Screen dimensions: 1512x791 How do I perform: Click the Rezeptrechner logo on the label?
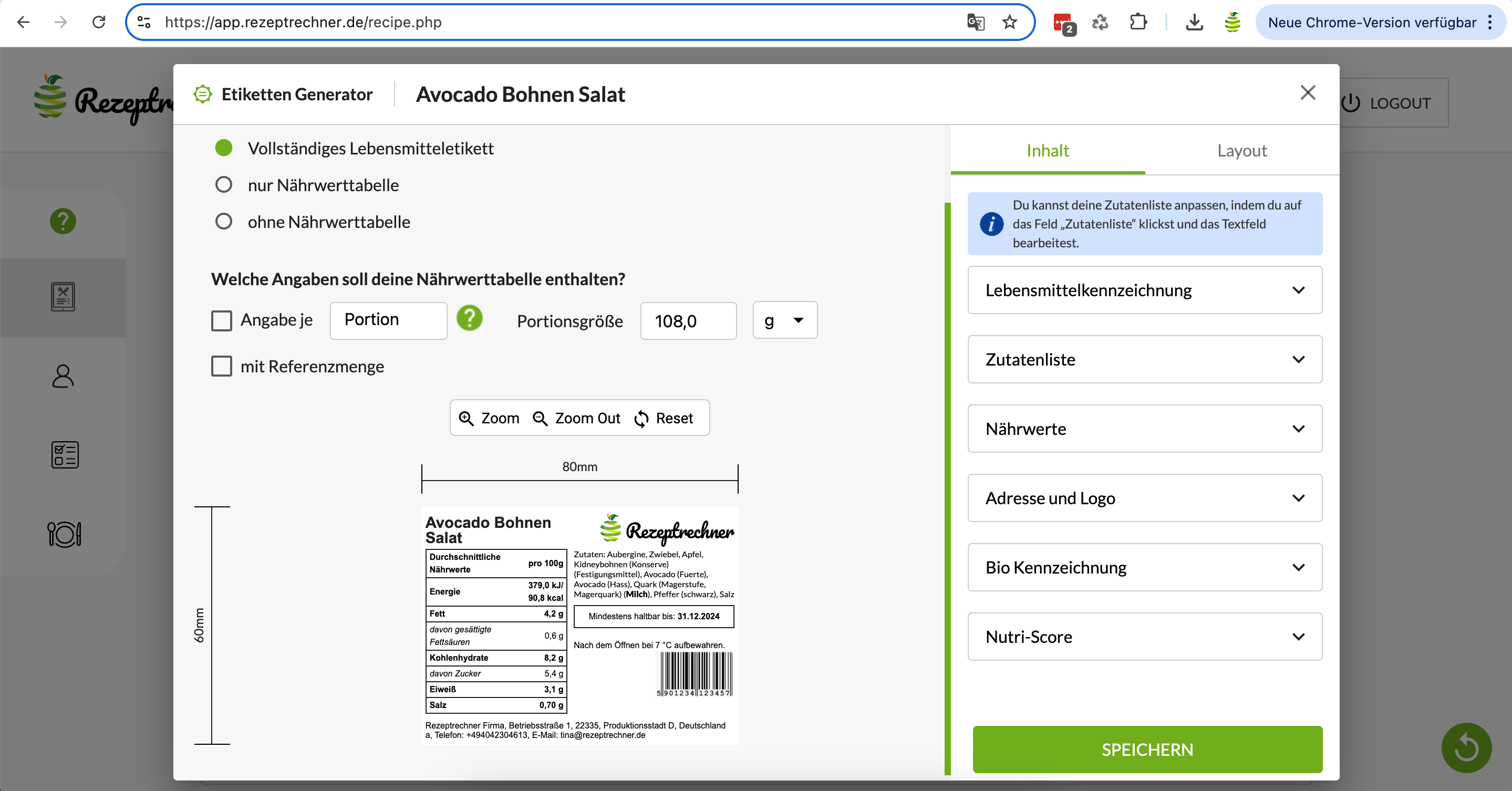(x=667, y=530)
